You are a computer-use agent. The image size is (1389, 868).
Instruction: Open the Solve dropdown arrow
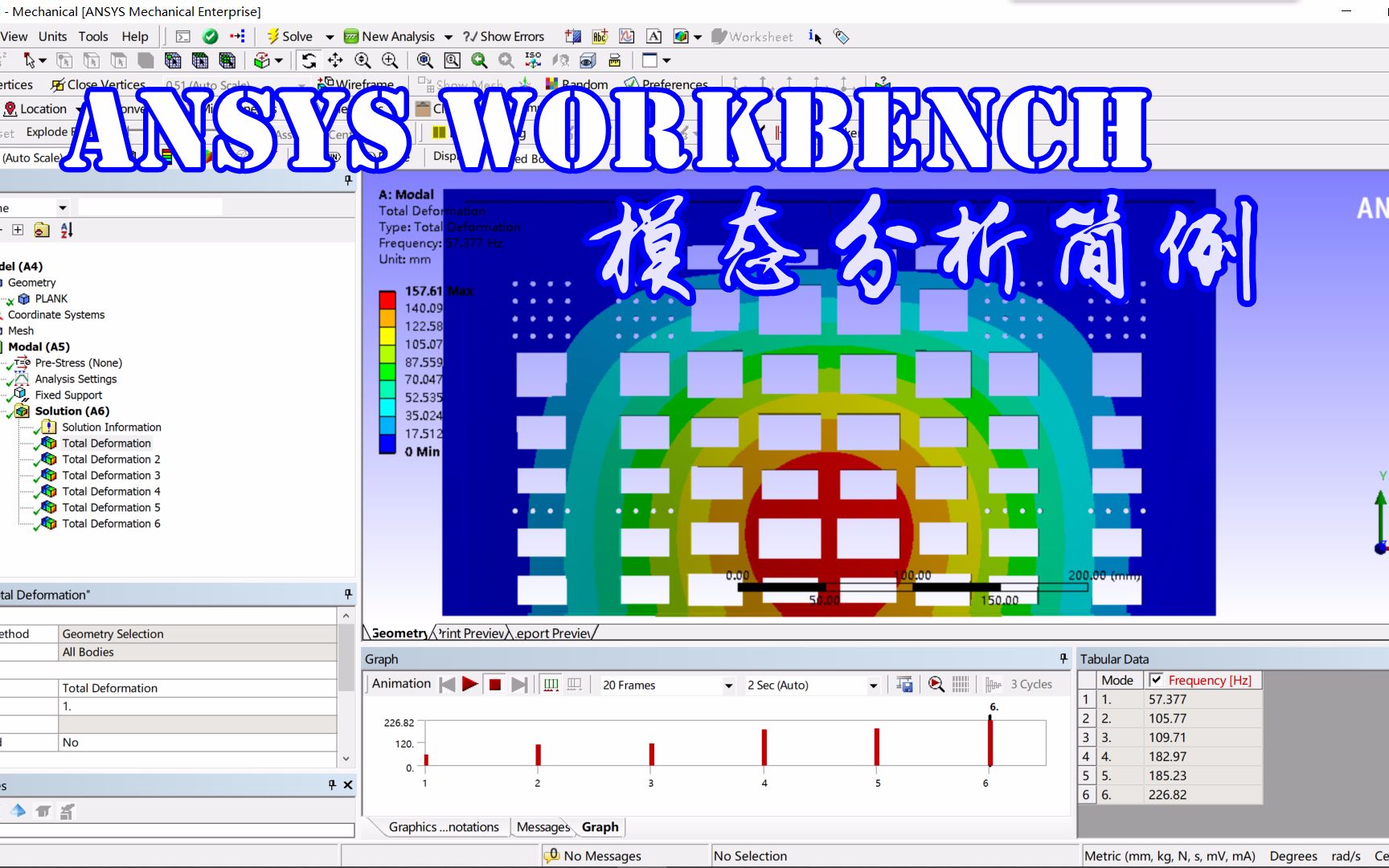coord(329,37)
